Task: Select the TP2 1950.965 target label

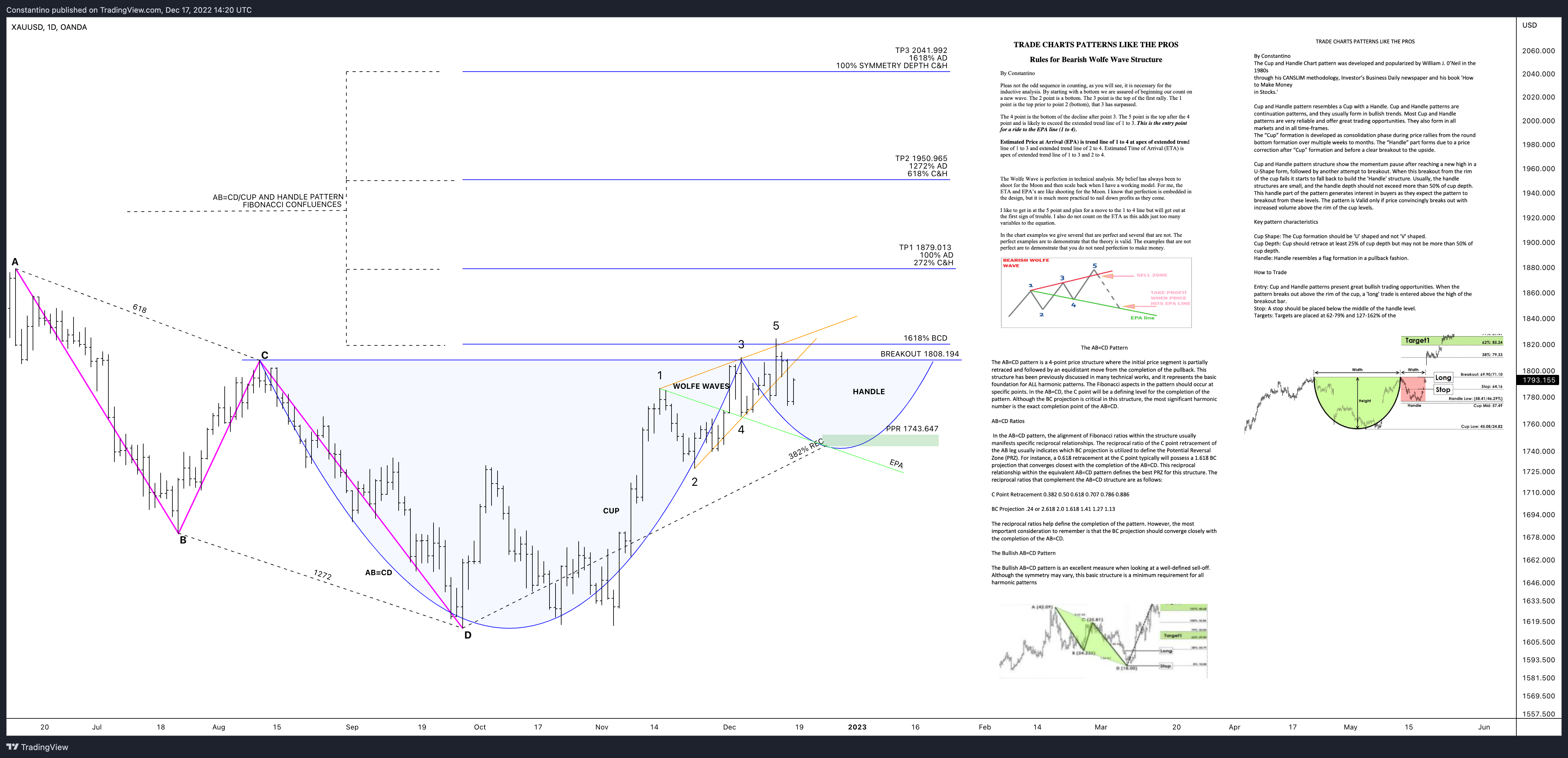Action: tap(920, 158)
